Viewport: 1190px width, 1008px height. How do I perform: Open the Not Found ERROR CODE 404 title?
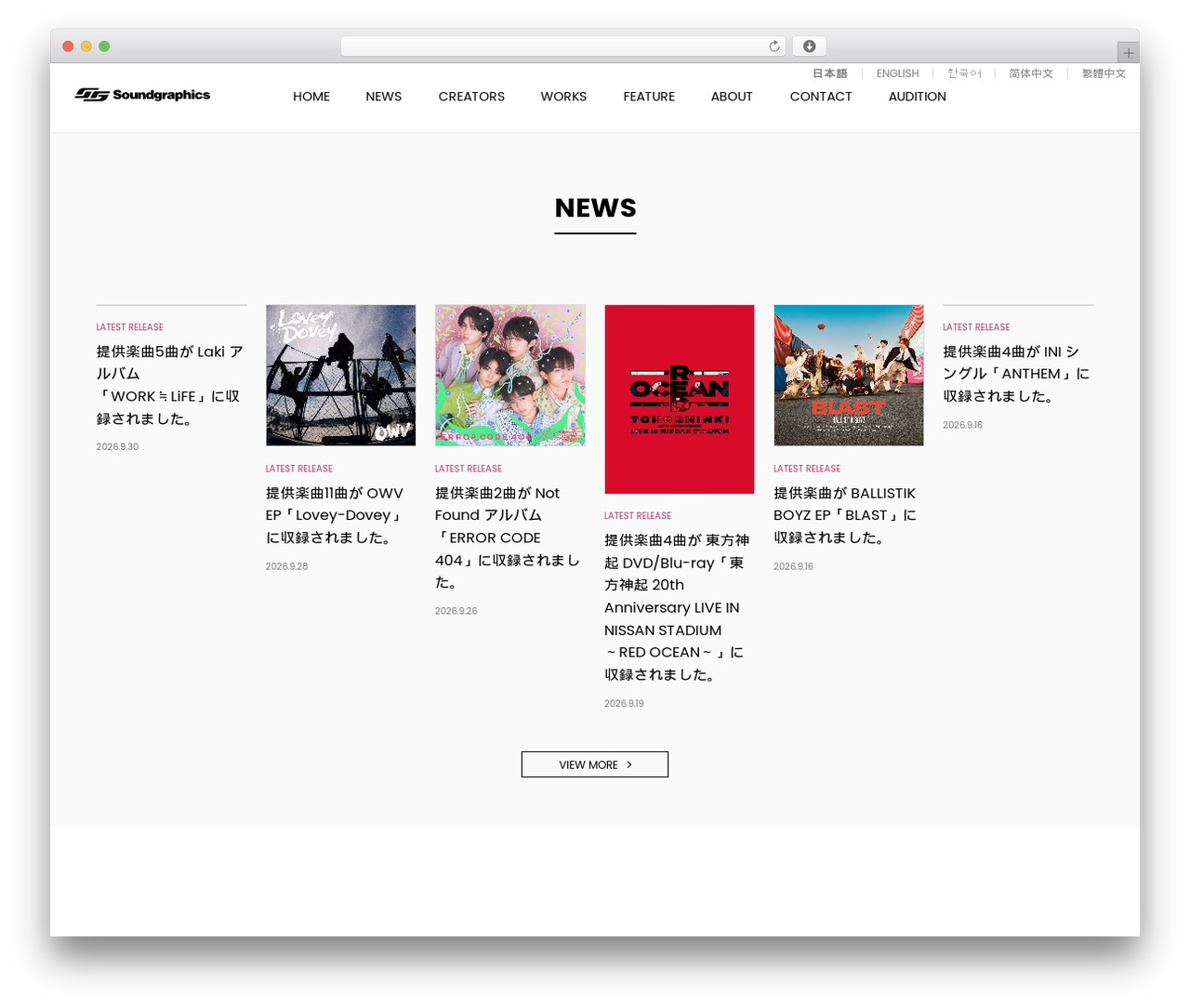(508, 537)
